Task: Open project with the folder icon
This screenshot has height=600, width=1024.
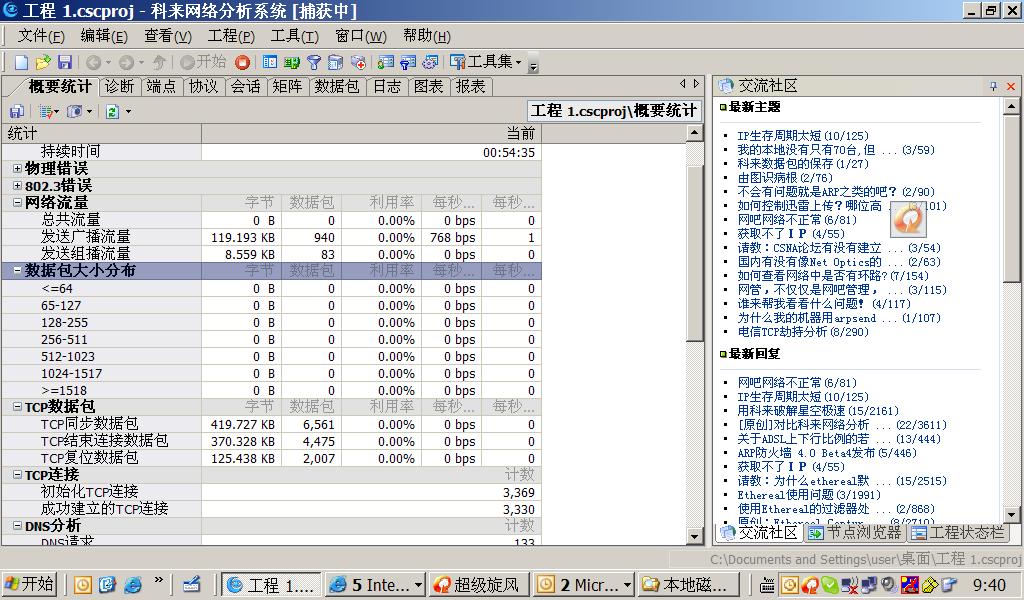Action: pyautogui.click(x=43, y=62)
